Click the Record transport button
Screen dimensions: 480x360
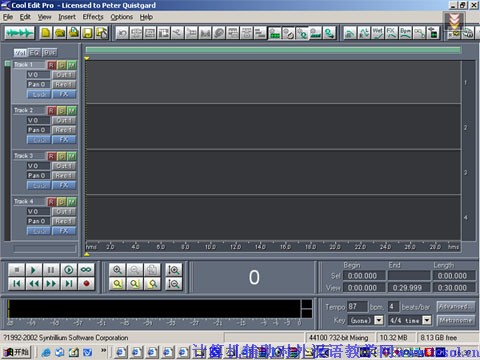86,284
